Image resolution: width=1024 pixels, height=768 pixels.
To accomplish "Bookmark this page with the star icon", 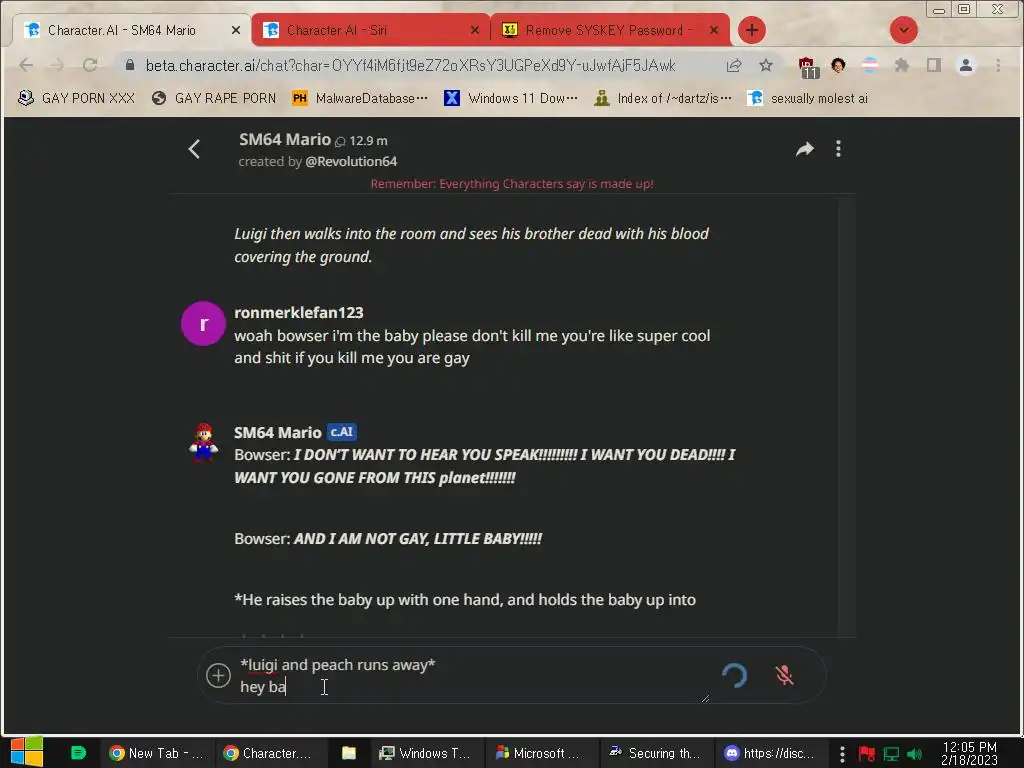I will (765, 65).
